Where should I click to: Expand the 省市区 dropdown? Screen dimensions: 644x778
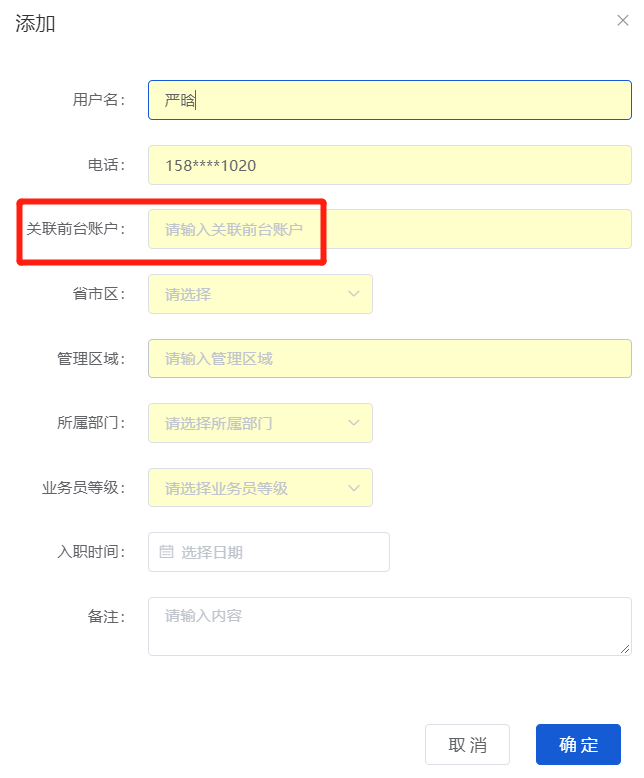point(260,294)
